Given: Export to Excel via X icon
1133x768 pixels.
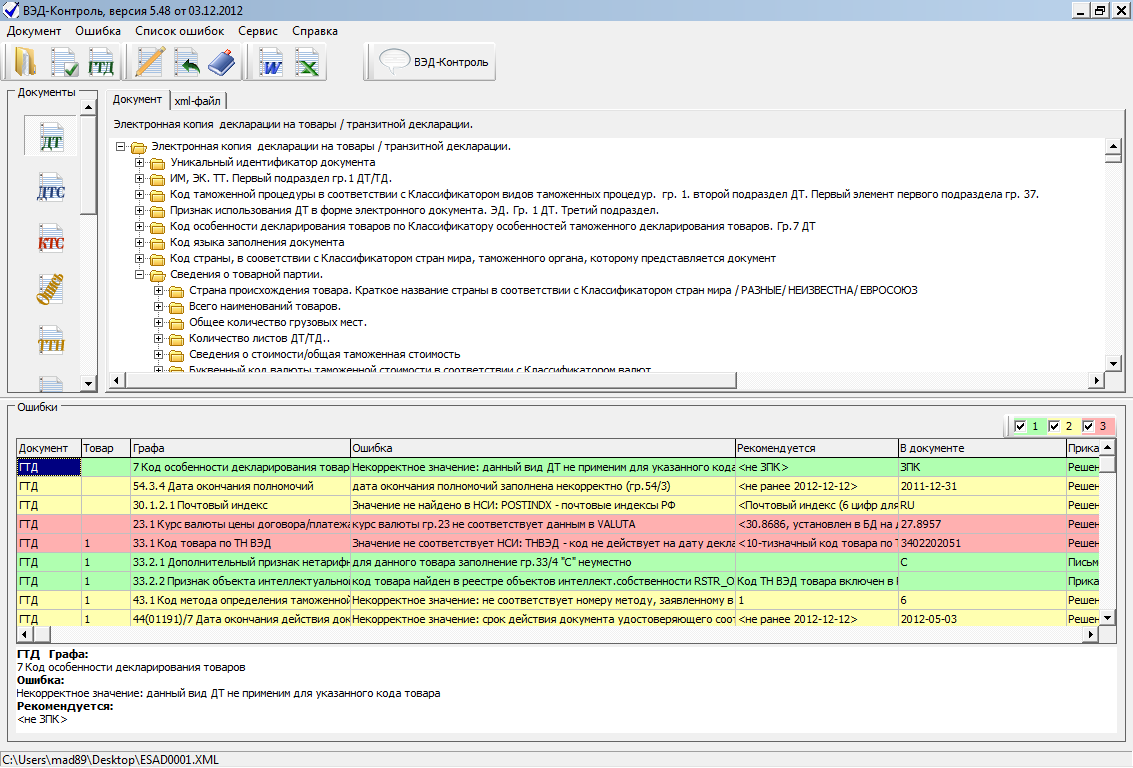Looking at the screenshot, I should 308,62.
